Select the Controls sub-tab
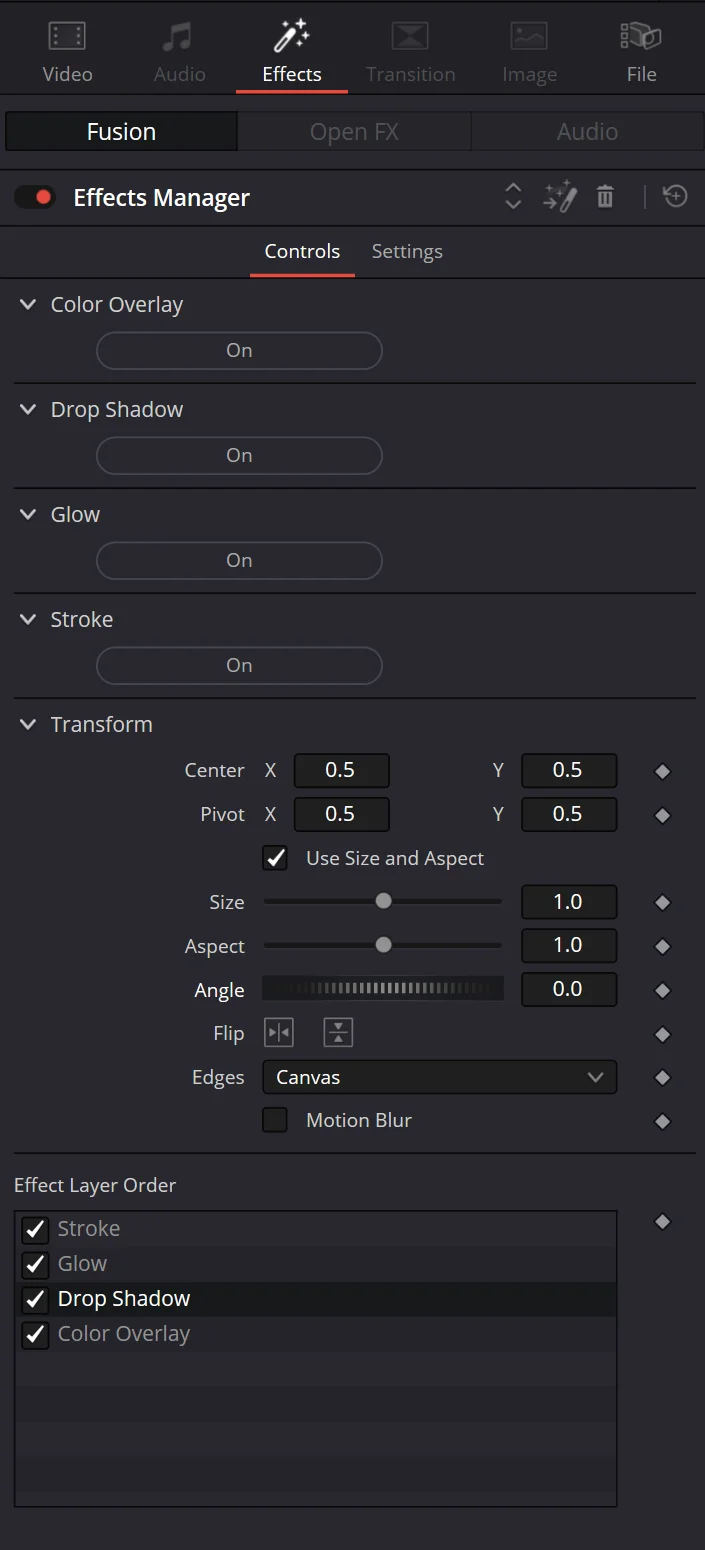Viewport: 705px width, 1550px height. click(302, 252)
